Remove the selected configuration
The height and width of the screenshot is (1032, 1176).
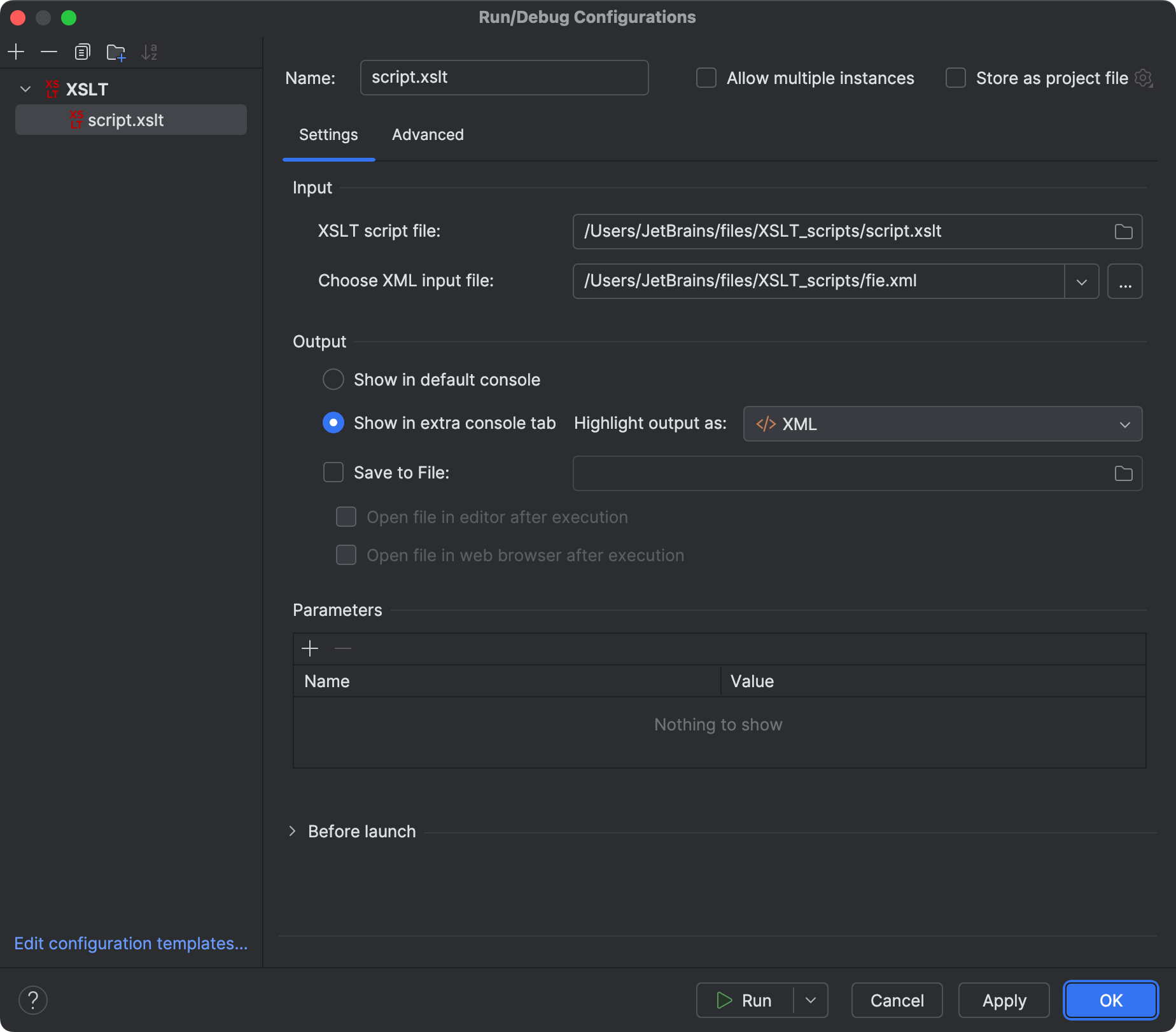point(49,52)
